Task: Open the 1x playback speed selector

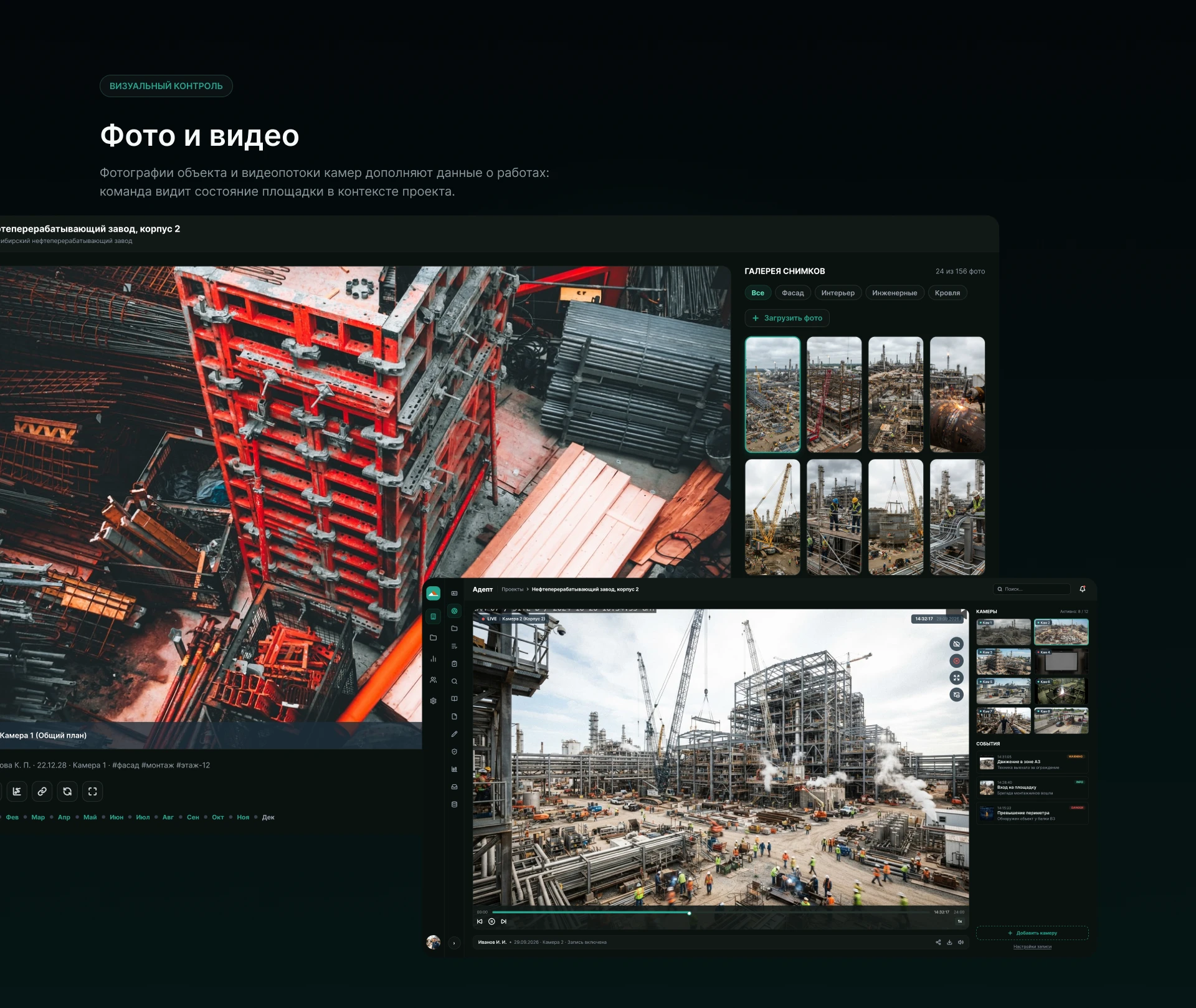Action: (x=960, y=921)
